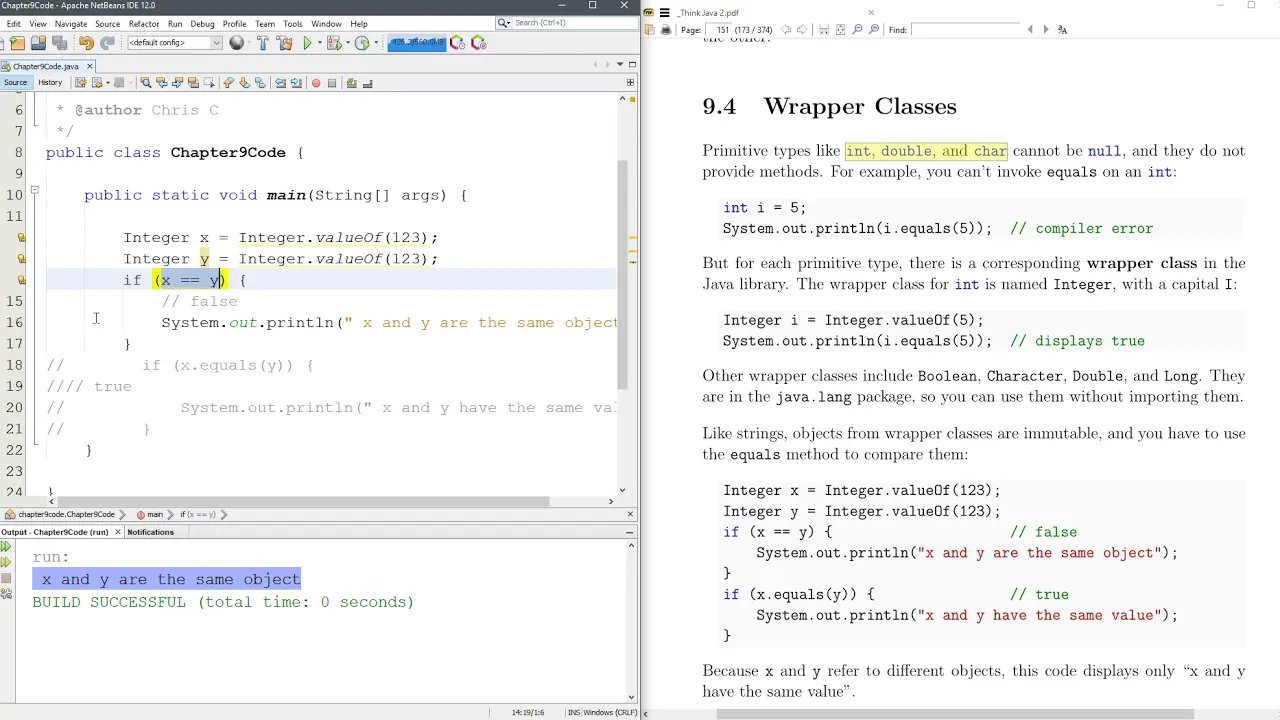Click the editor stop macro square icon
Screen dimensions: 1280x720
coord(332,83)
